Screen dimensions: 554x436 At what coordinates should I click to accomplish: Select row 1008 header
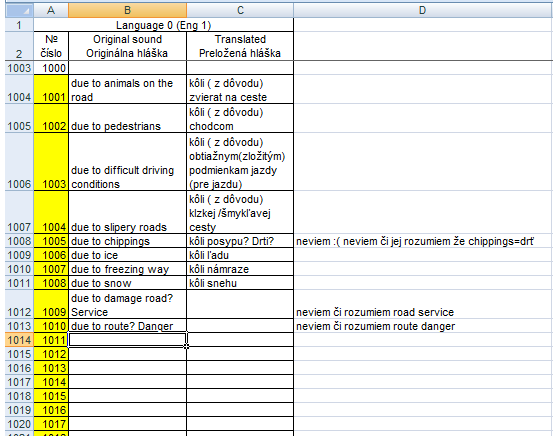tap(19, 241)
